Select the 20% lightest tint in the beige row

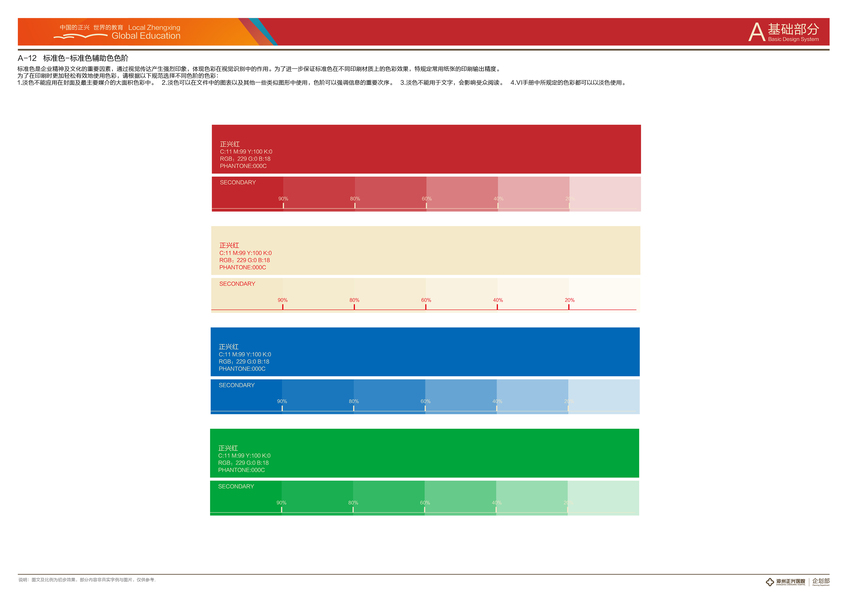point(605,295)
